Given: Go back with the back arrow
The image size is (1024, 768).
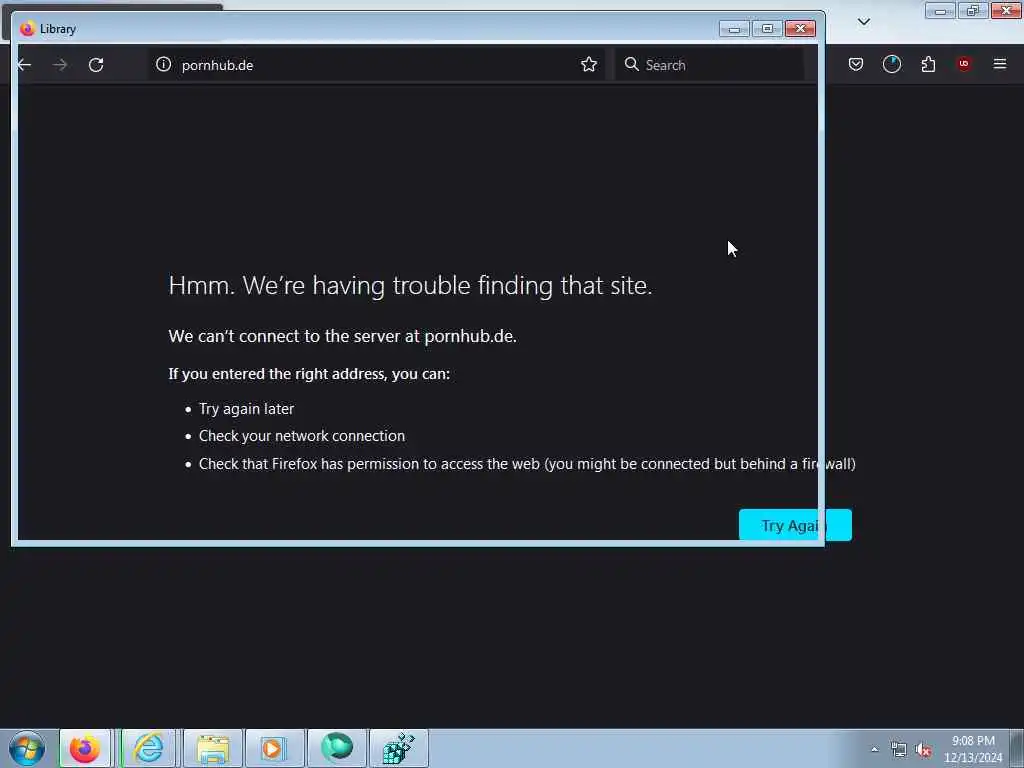Looking at the screenshot, I should 25,65.
